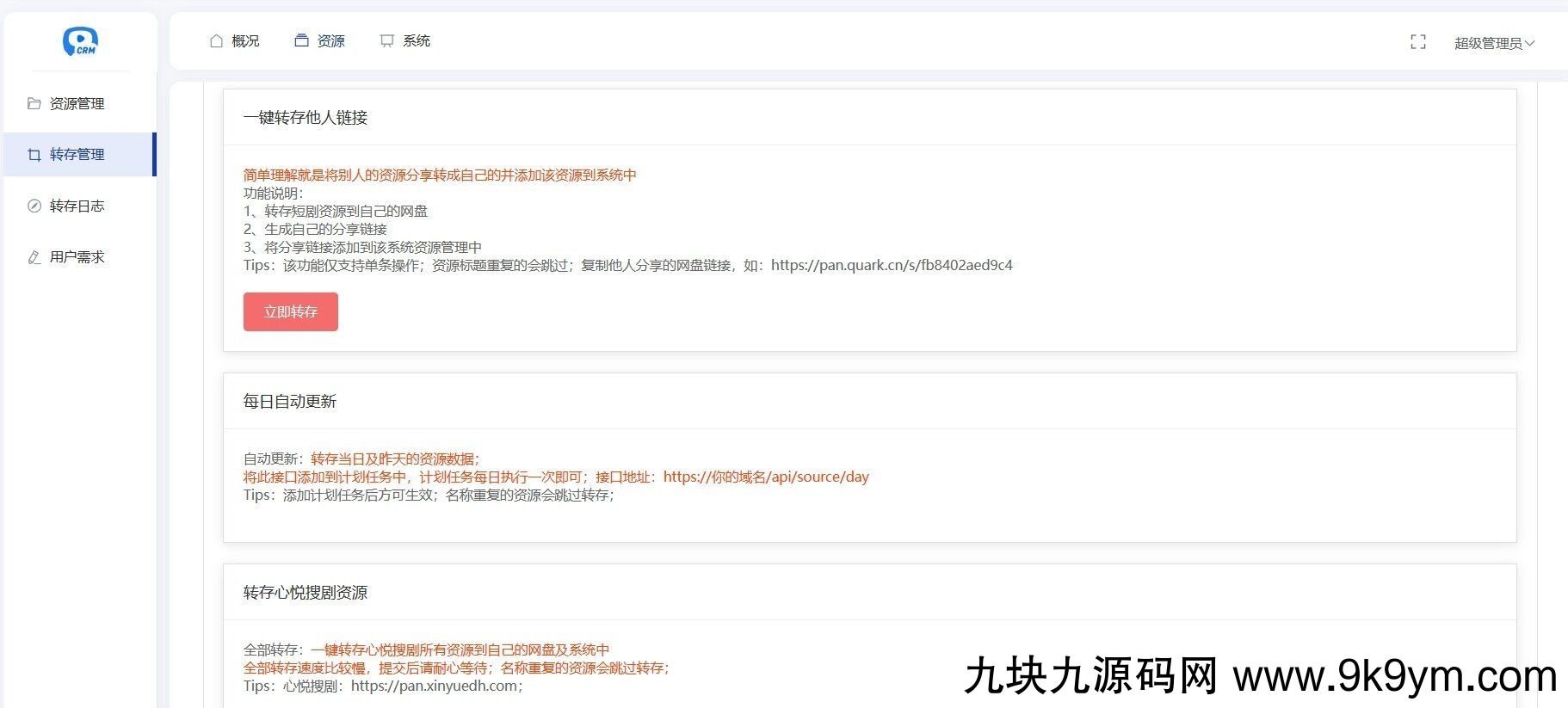Viewport: 1568px width, 708px height.
Task: Click the home icon beside 概况
Action: (x=216, y=40)
